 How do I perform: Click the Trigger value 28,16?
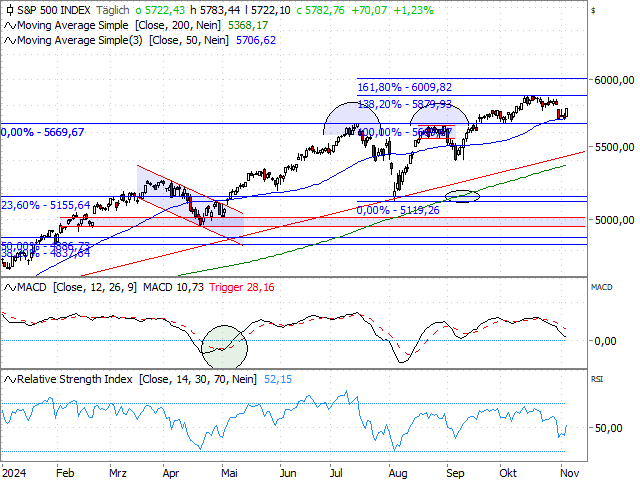(260, 287)
